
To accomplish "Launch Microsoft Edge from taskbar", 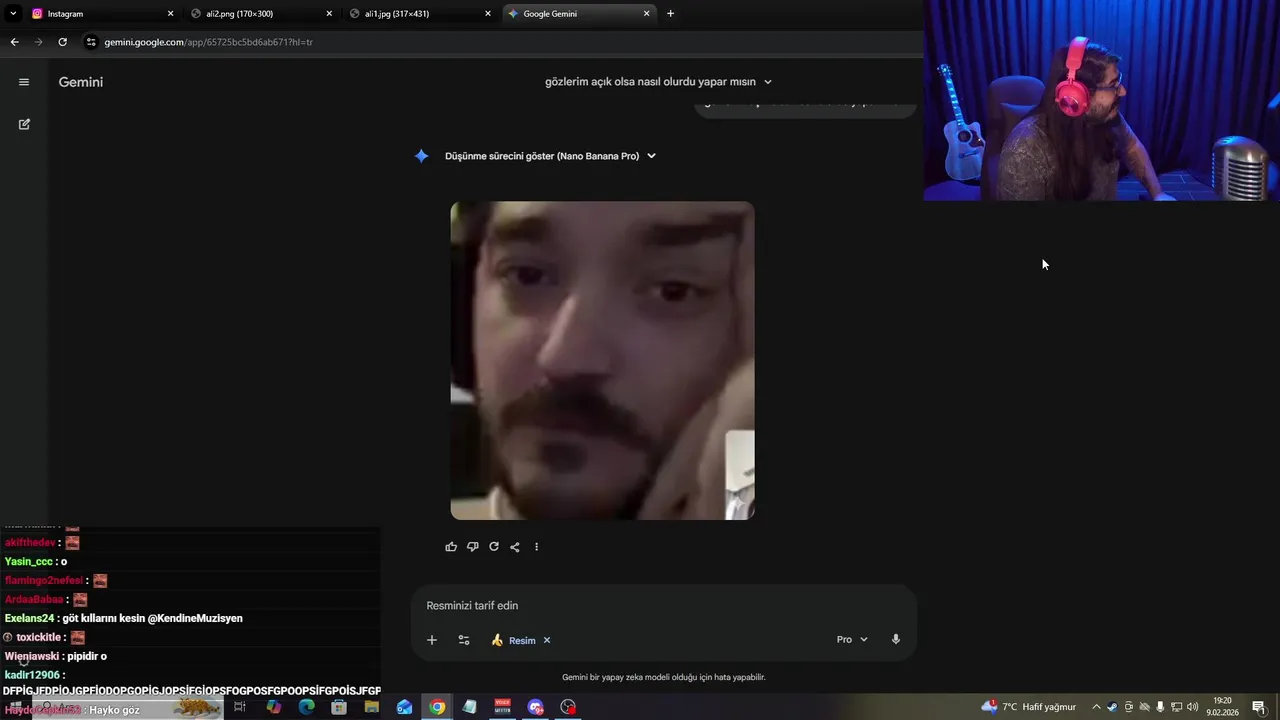I will 306,707.
